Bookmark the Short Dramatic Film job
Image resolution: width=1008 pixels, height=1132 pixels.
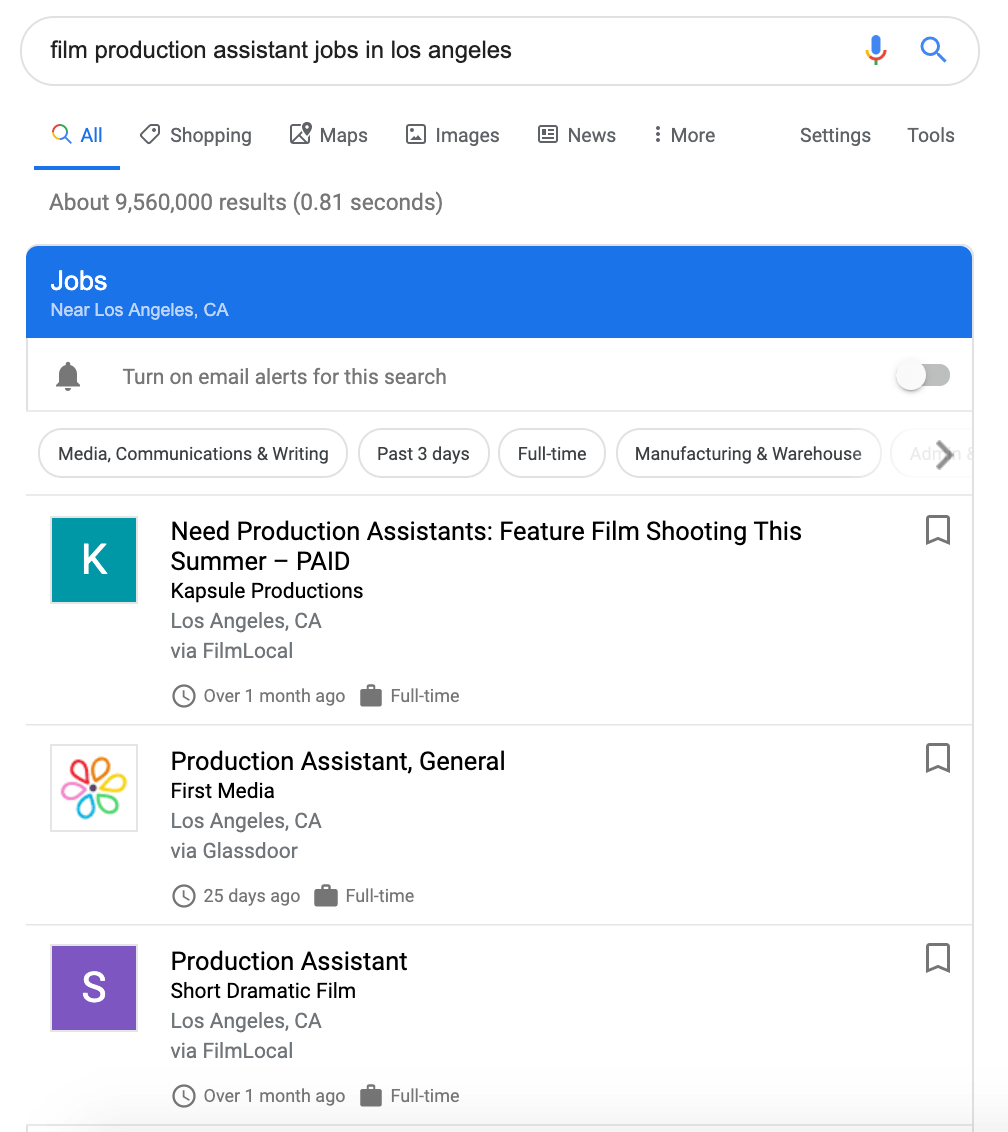click(937, 958)
